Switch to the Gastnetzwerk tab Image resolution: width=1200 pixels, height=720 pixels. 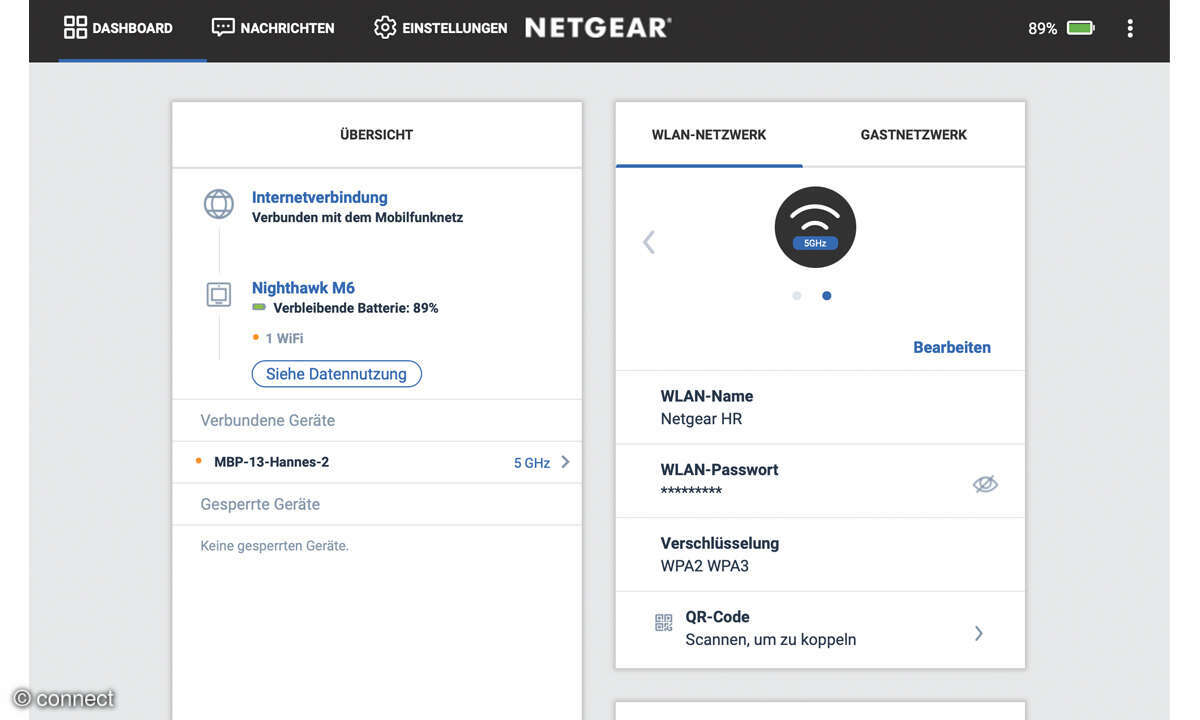coord(914,135)
